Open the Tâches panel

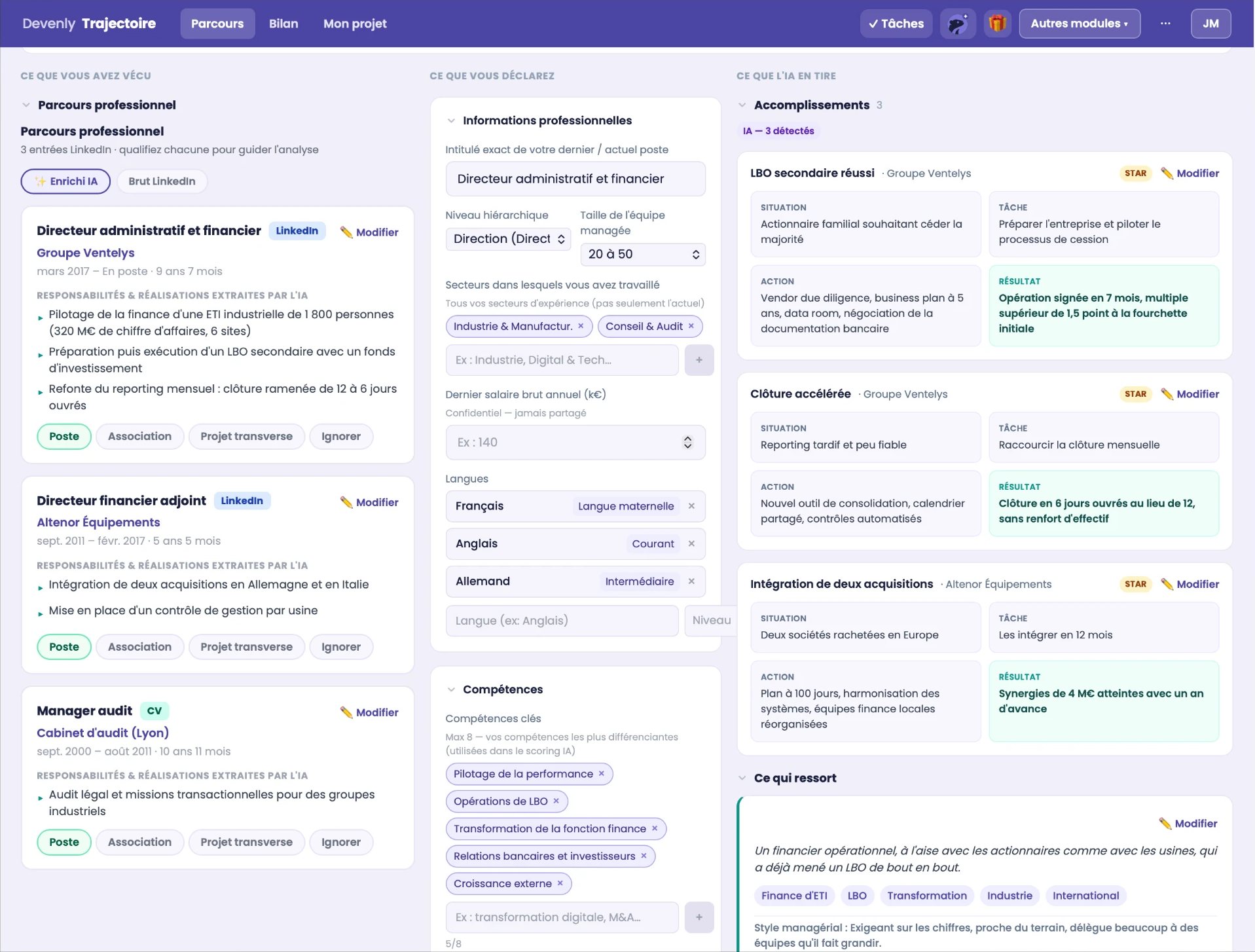click(896, 24)
